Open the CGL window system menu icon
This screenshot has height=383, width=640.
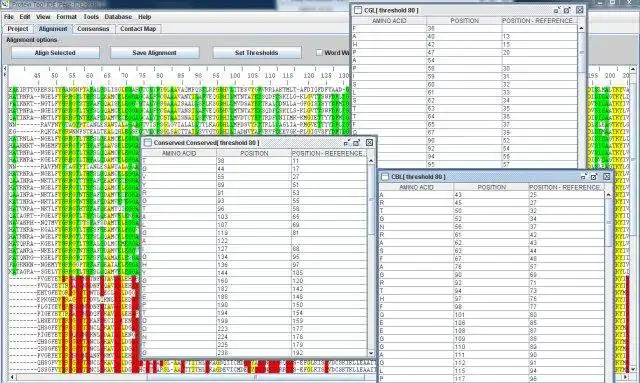point(358,10)
